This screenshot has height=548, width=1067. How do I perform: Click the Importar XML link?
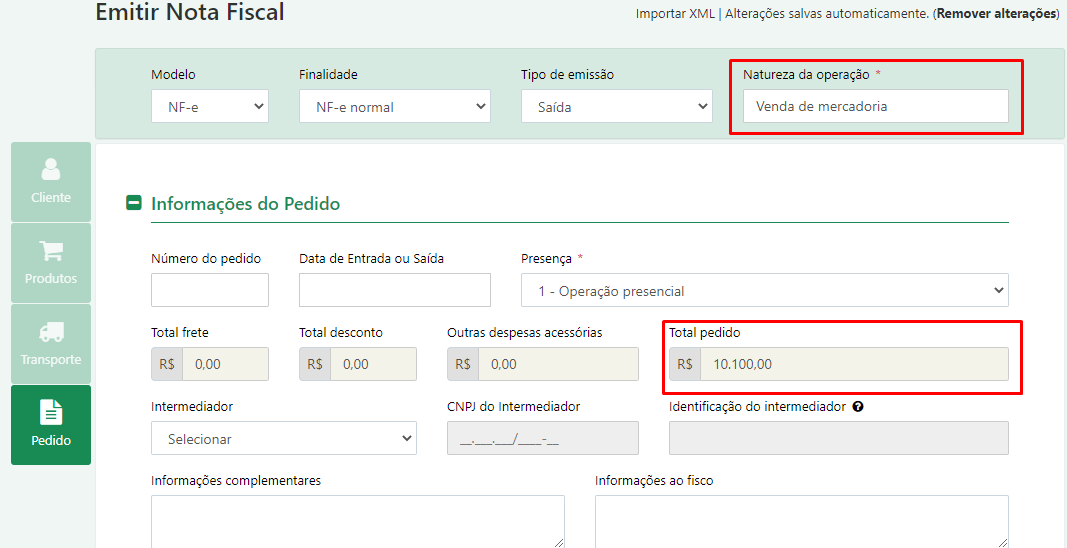[674, 14]
